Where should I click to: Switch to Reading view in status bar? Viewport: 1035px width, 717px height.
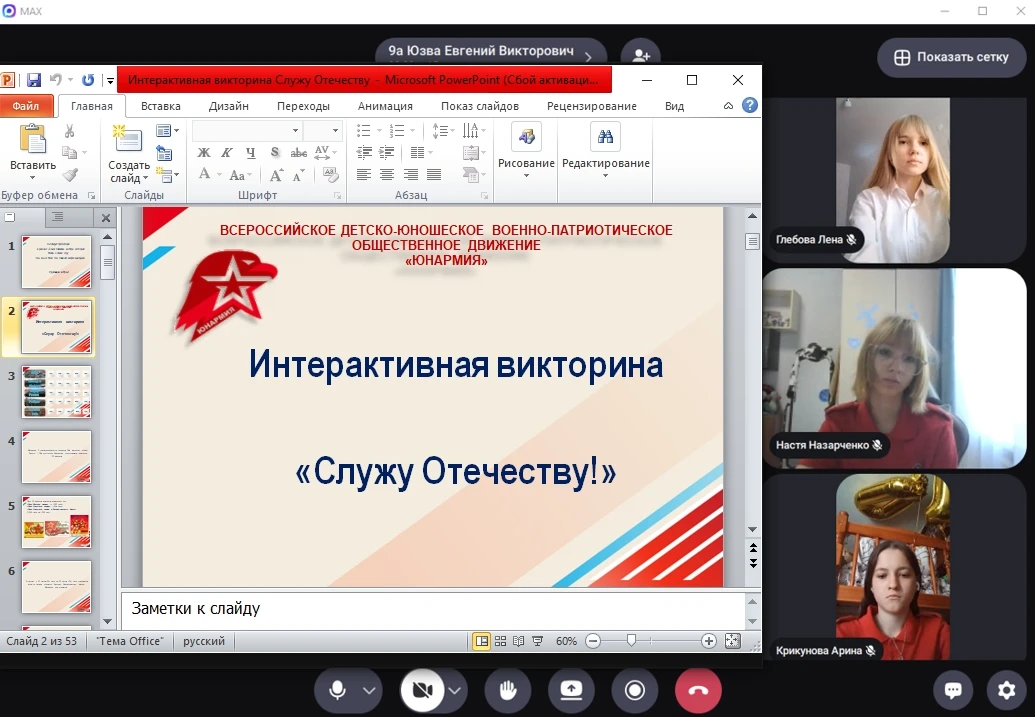click(x=519, y=641)
